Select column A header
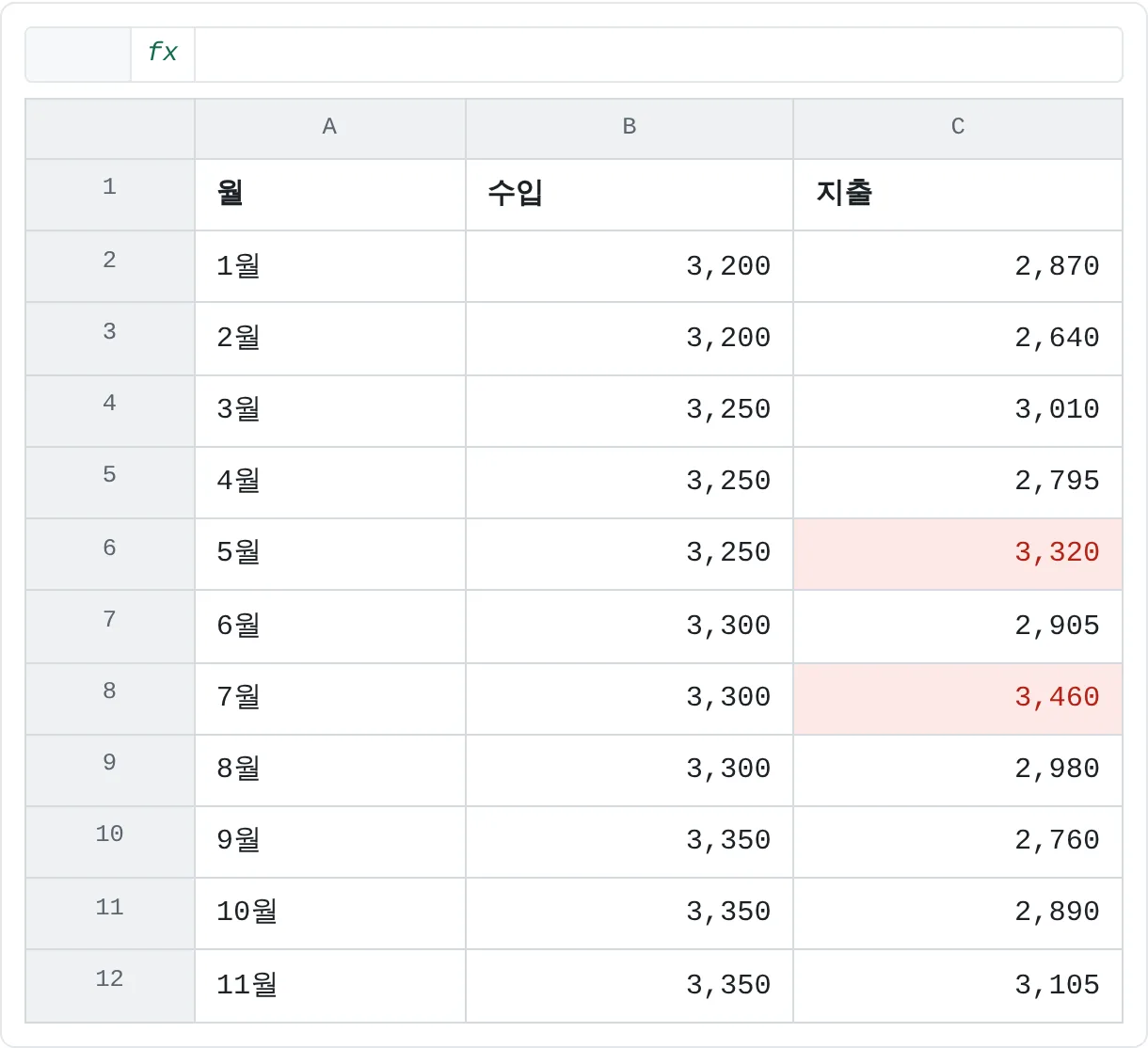The image size is (1148, 1048). click(330, 128)
